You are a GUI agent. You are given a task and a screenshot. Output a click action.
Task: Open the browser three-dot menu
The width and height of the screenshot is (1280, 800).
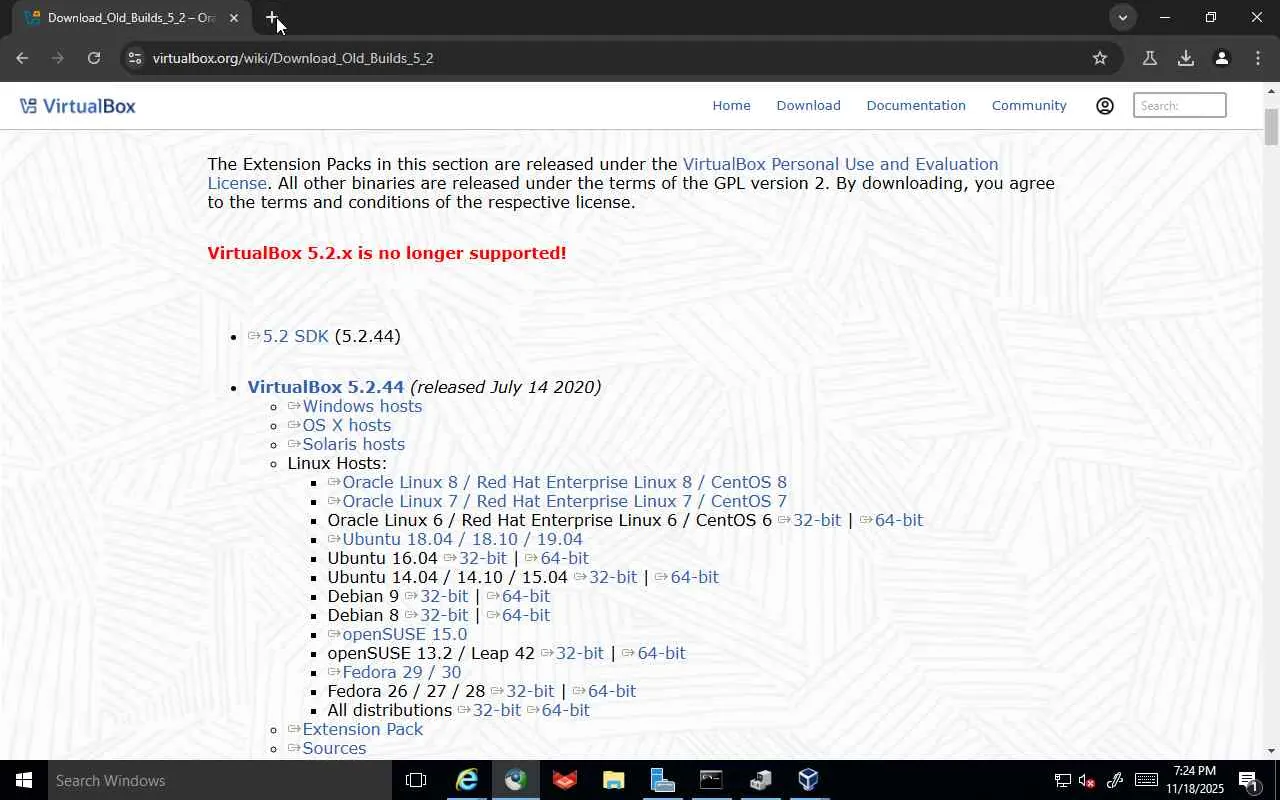(x=1258, y=58)
